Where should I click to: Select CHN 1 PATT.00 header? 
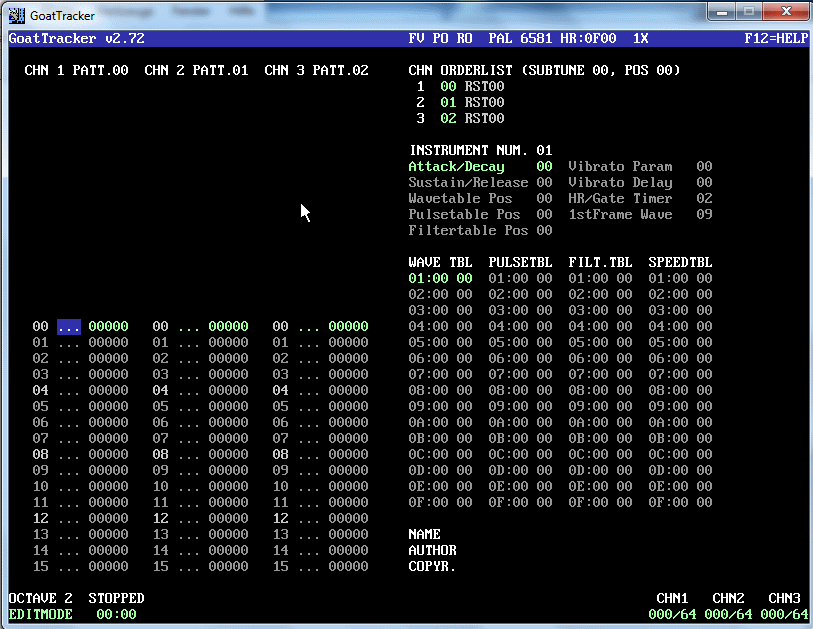tap(76, 71)
